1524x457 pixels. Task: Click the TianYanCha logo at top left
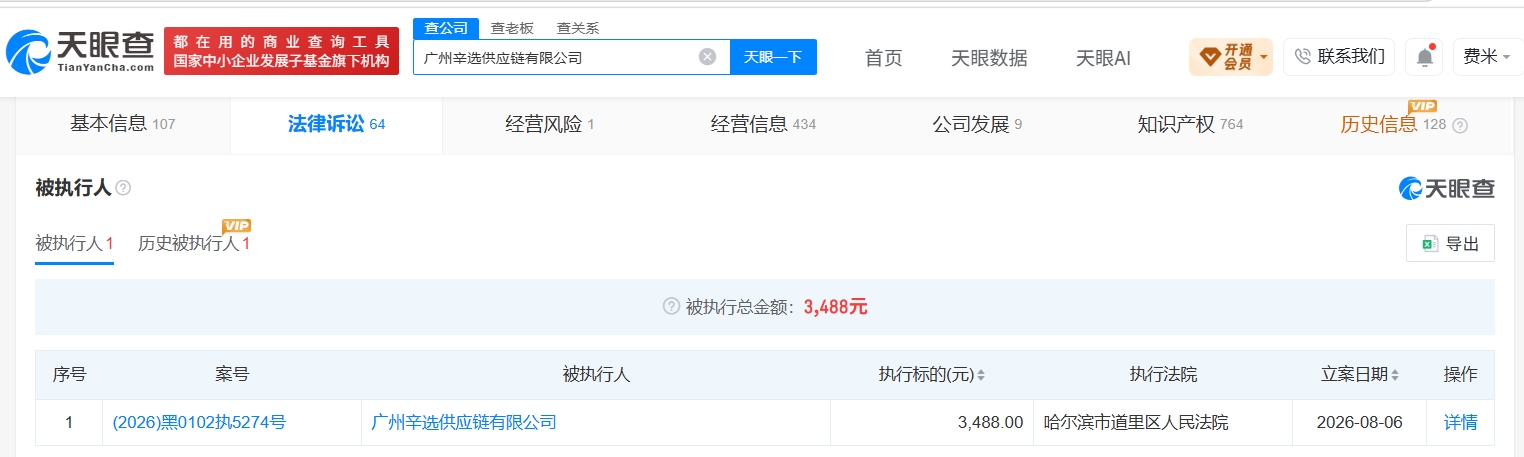click(x=80, y=51)
